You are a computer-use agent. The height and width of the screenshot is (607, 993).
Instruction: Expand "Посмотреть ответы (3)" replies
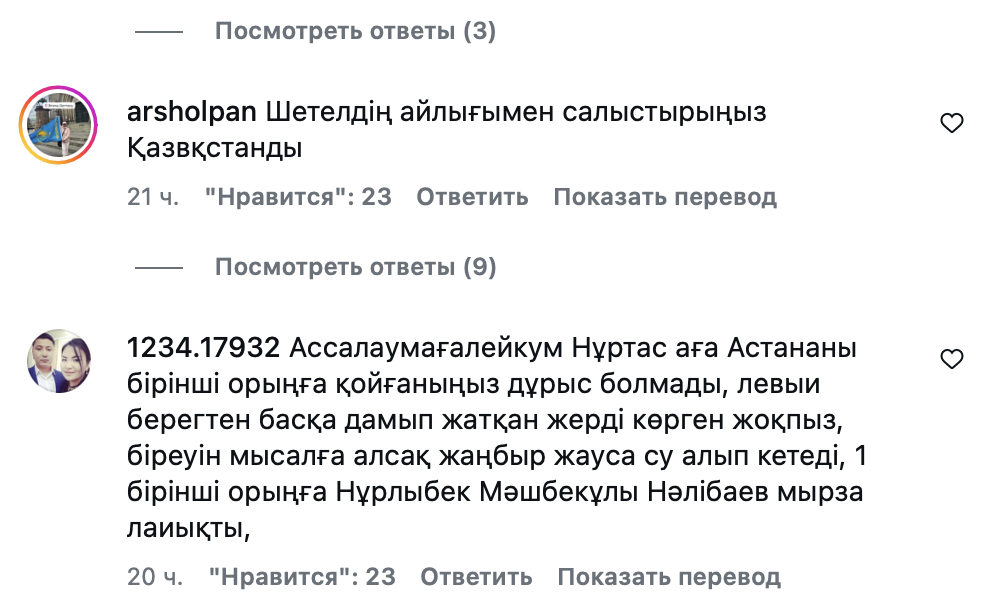[355, 31]
